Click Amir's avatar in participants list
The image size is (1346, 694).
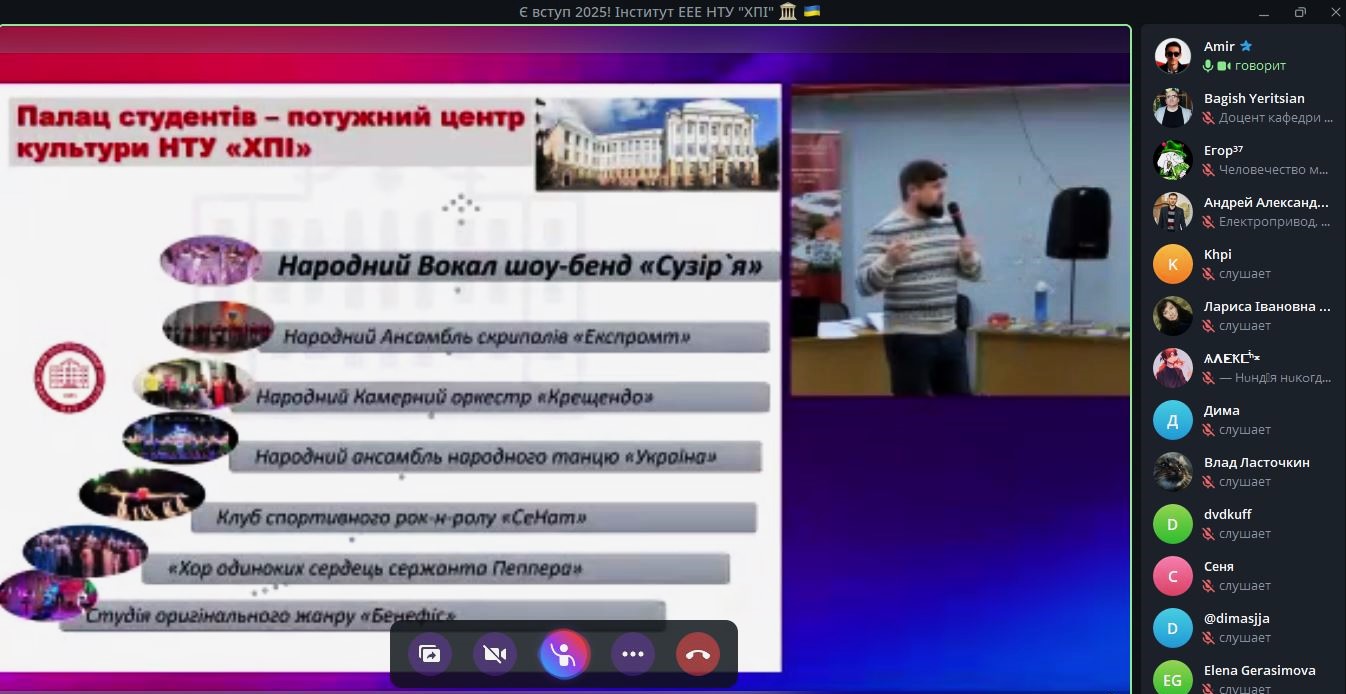(x=1173, y=56)
